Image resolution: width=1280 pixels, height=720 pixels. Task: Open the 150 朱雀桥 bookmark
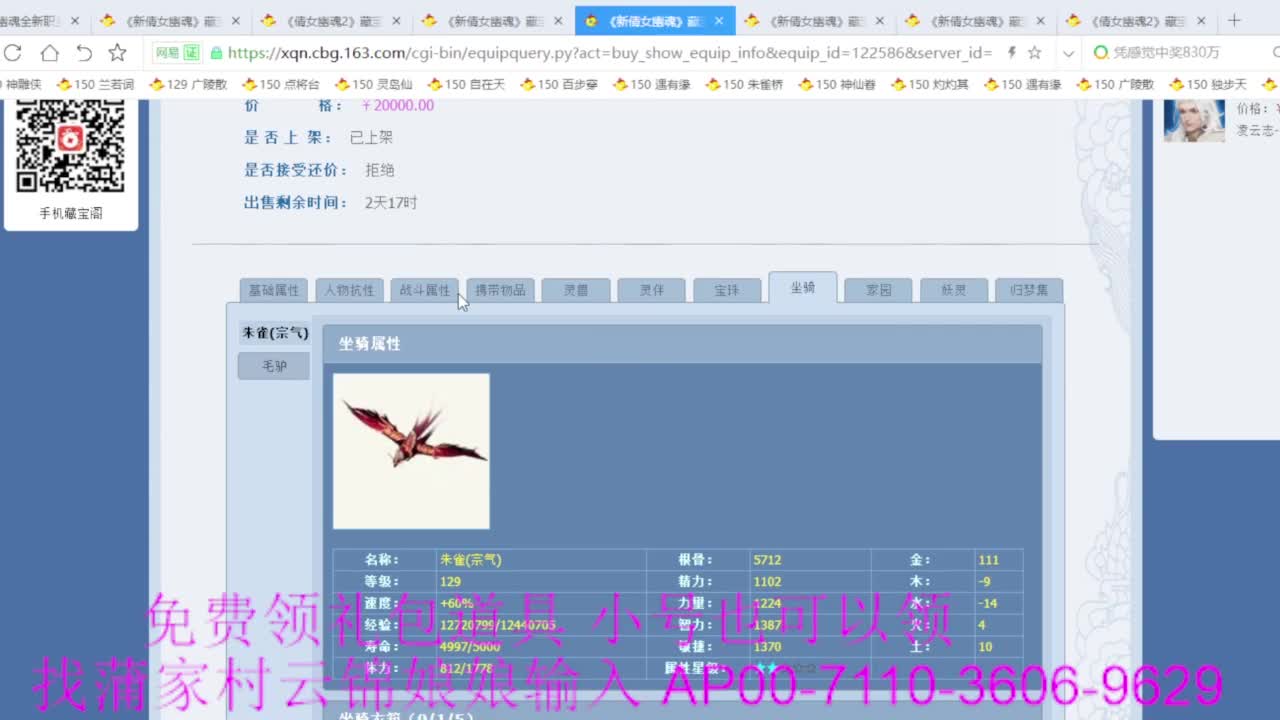point(745,85)
